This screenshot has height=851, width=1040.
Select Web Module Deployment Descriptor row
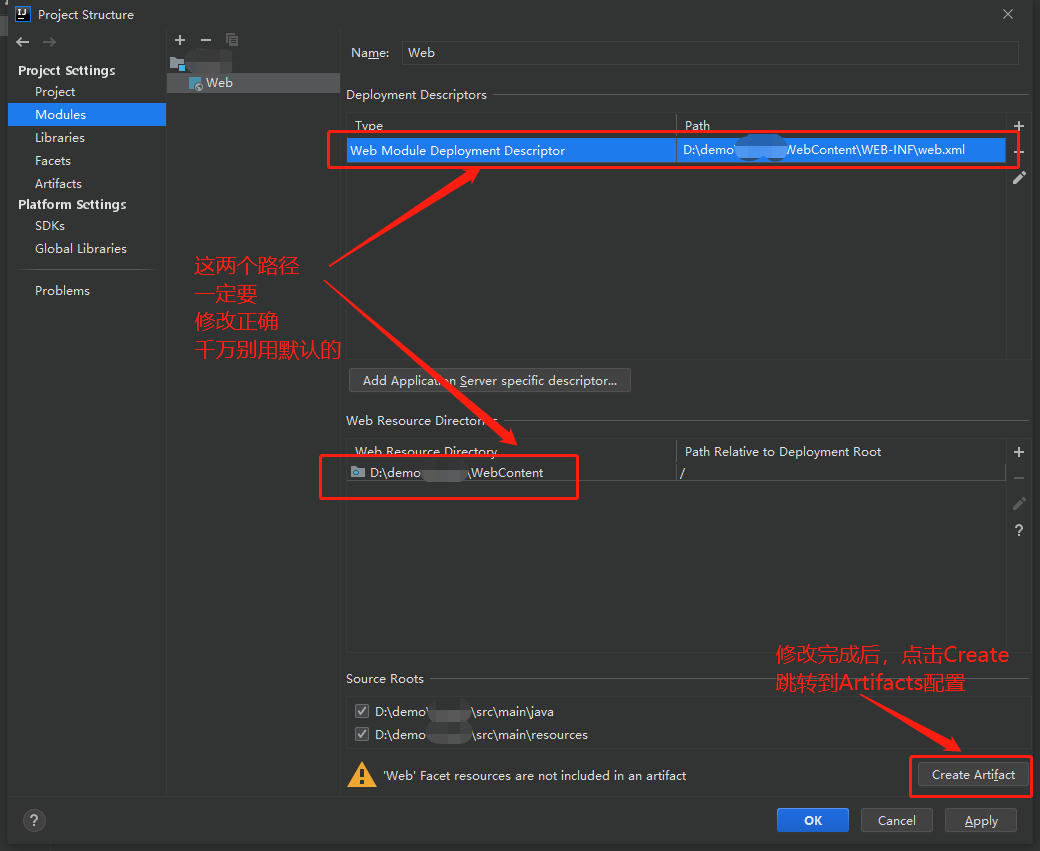click(x=676, y=150)
